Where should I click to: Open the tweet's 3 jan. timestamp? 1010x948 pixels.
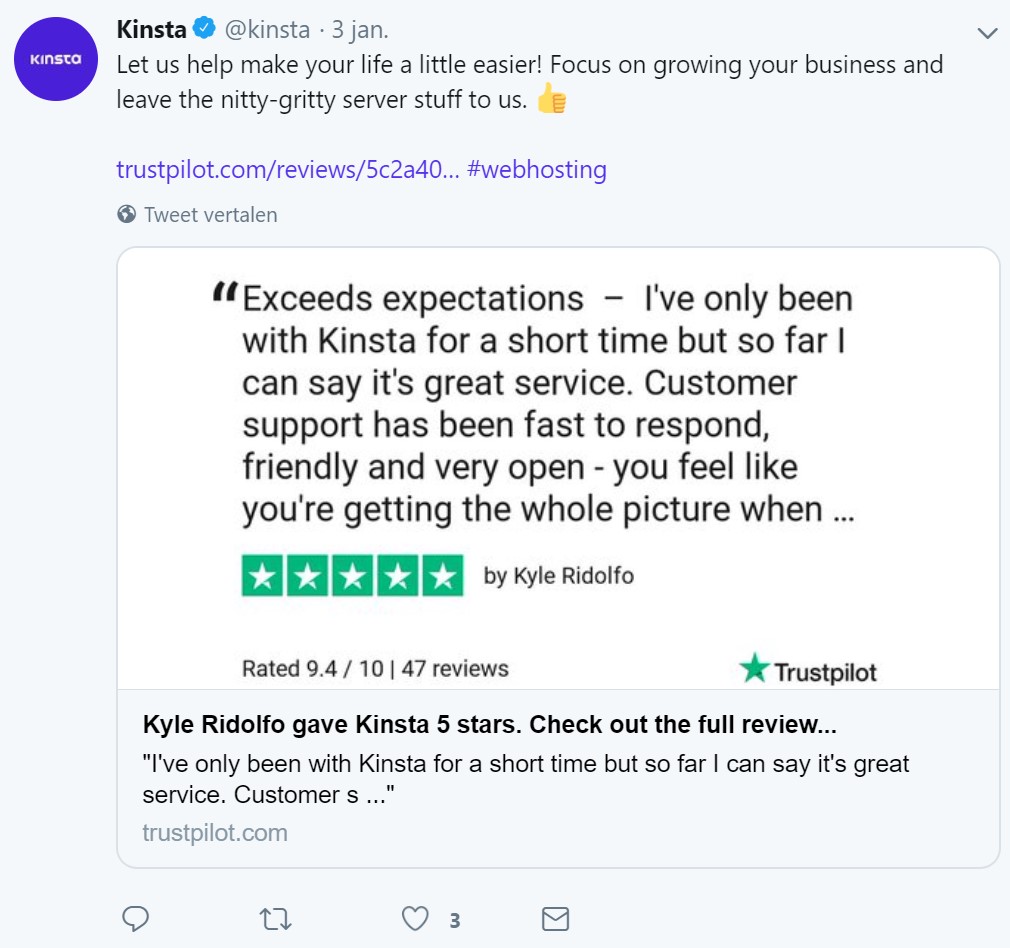pos(360,30)
